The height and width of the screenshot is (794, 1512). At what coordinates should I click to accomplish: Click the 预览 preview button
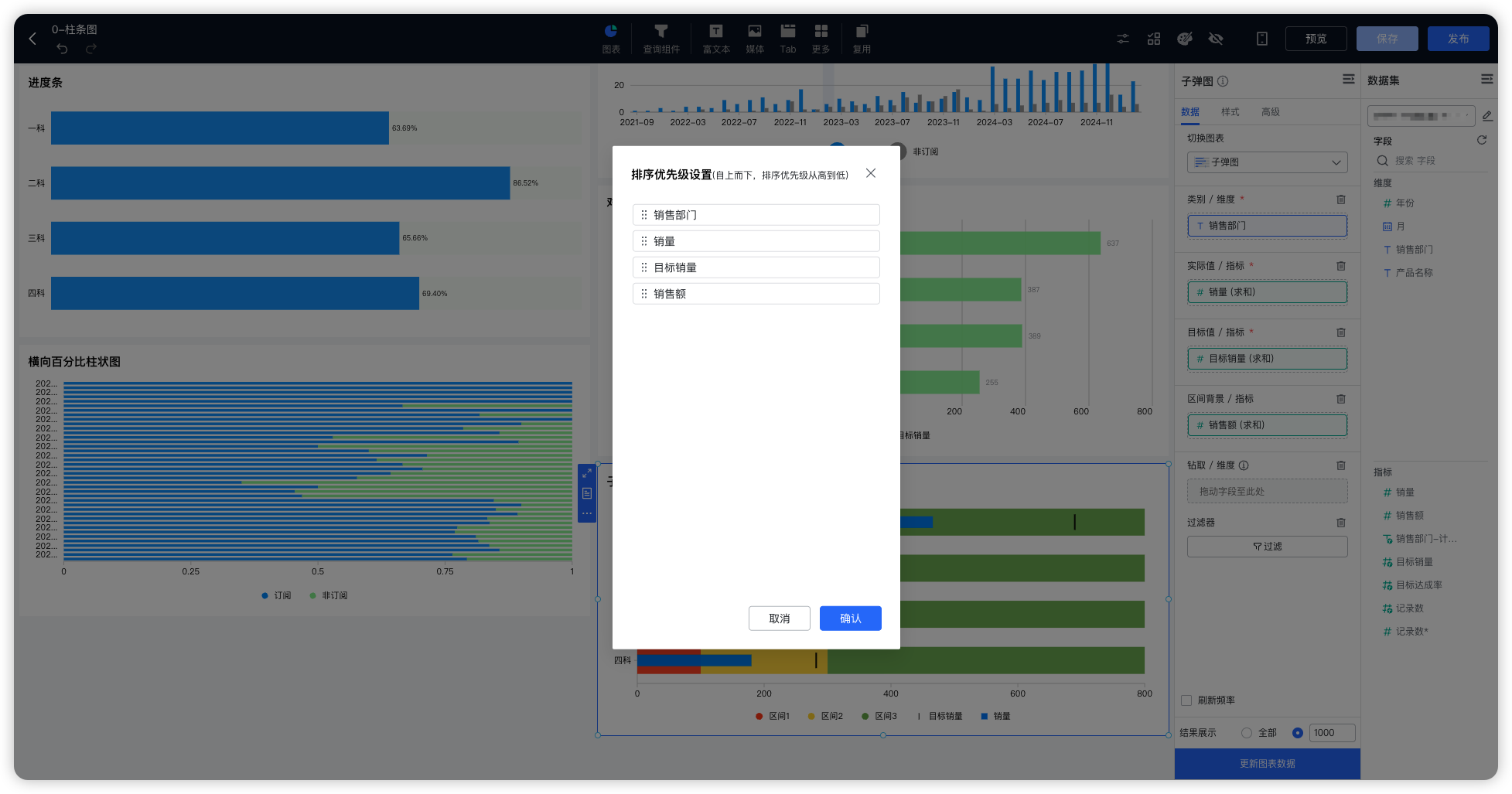(1316, 39)
